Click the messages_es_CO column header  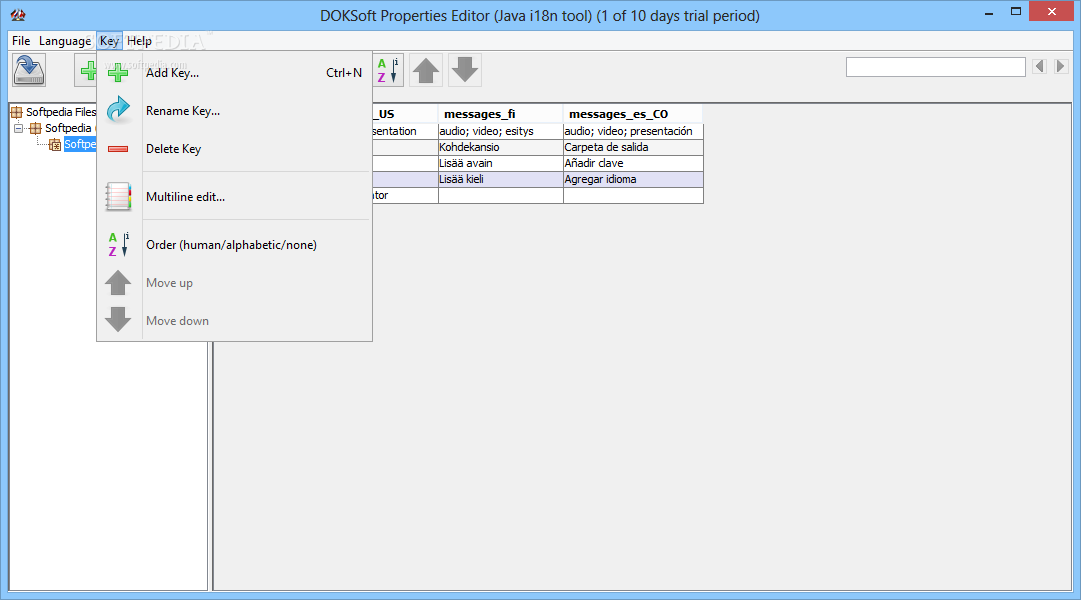click(633, 114)
